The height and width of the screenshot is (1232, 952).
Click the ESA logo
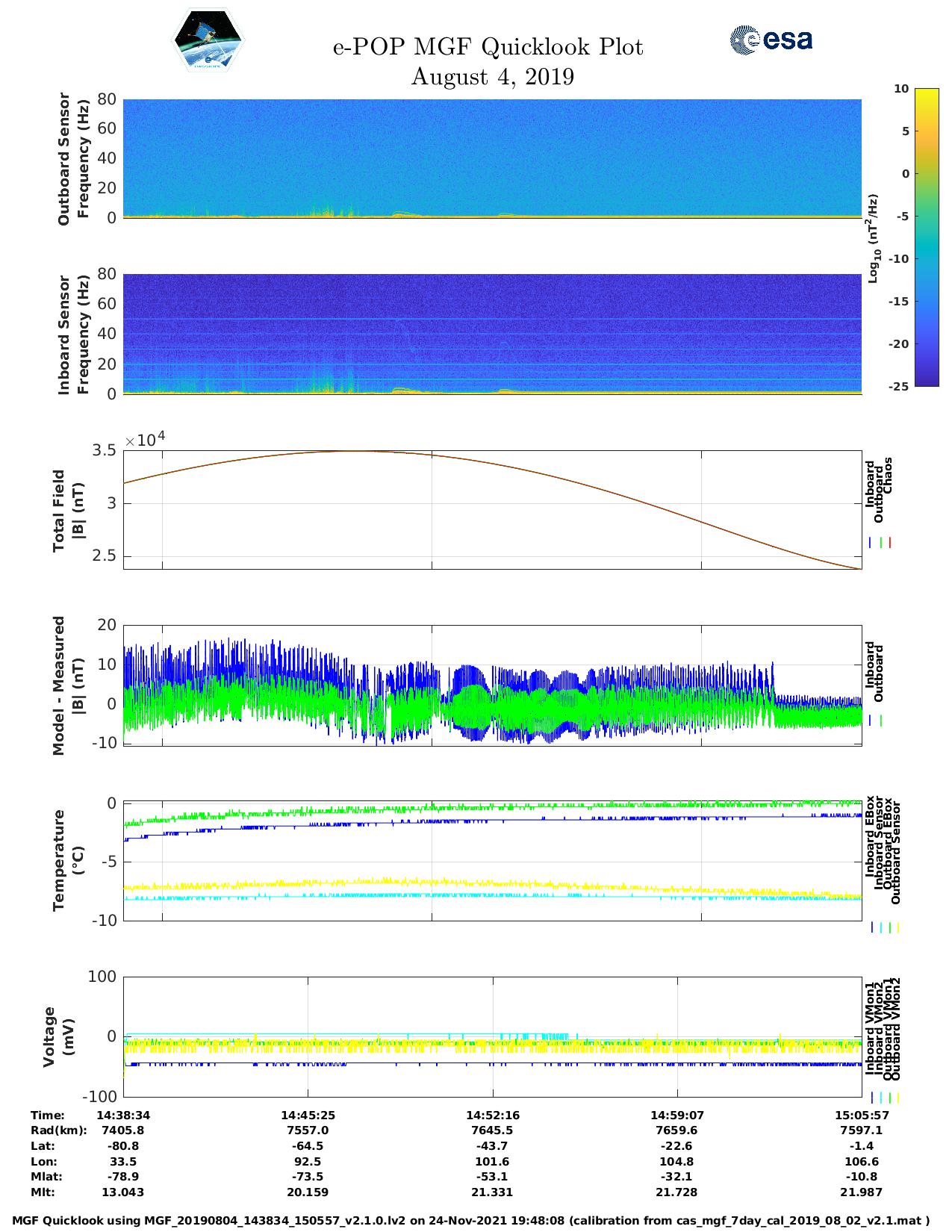point(771,40)
